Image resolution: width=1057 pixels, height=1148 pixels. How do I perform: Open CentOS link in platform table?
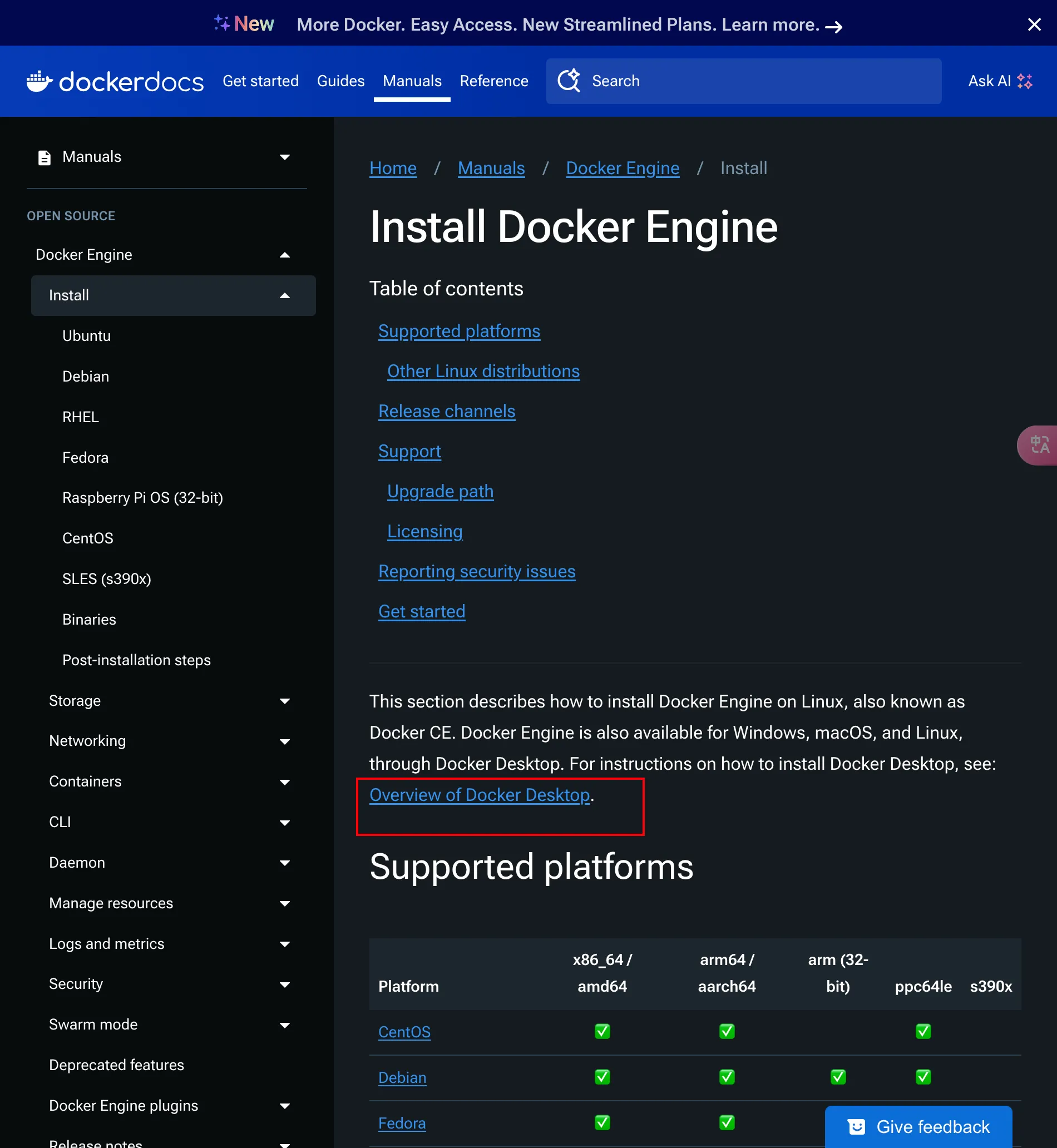[404, 1031]
